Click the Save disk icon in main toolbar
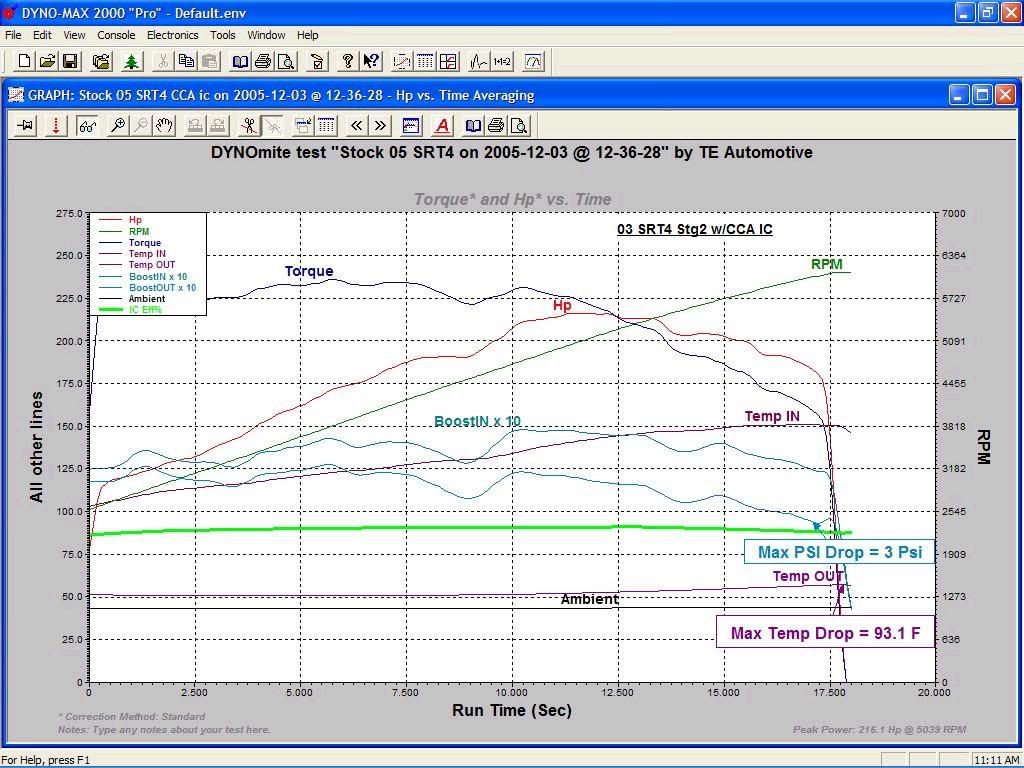Image resolution: width=1024 pixels, height=768 pixels. click(x=70, y=62)
